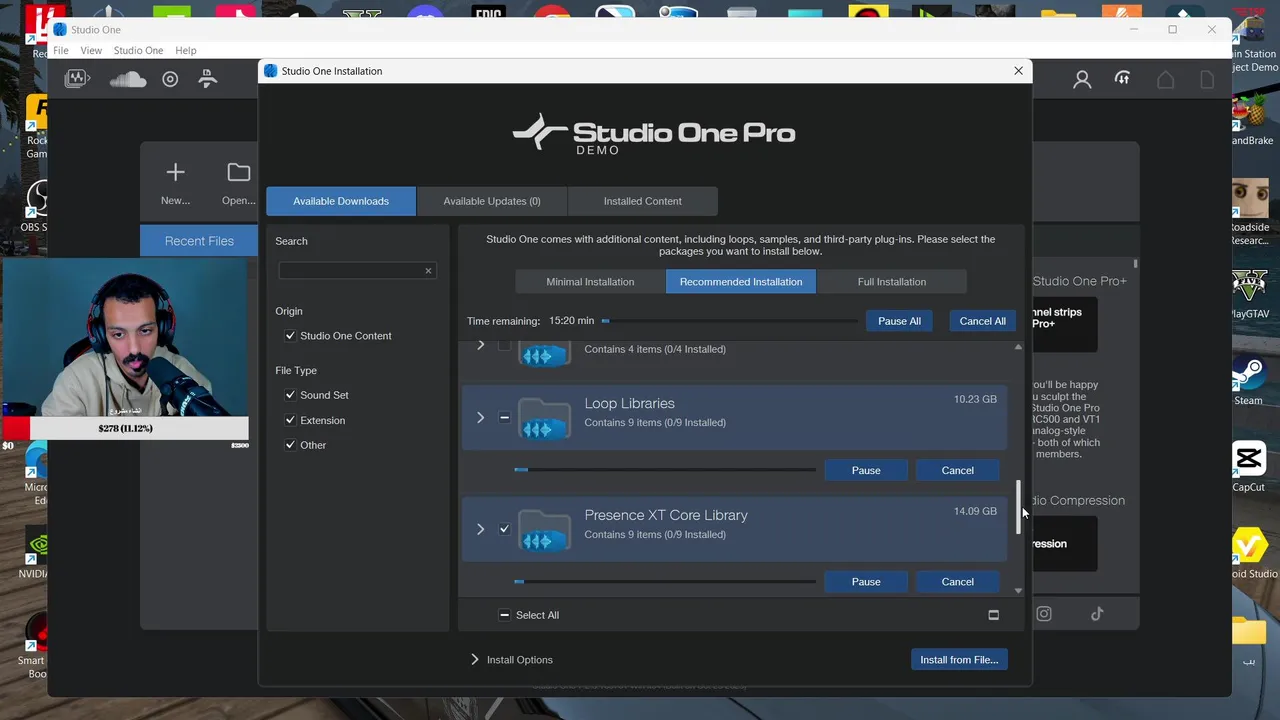Image resolution: width=1280 pixels, height=720 pixels.
Task: Click the circular record-style icon in Studio One toolbar
Action: click(170, 79)
